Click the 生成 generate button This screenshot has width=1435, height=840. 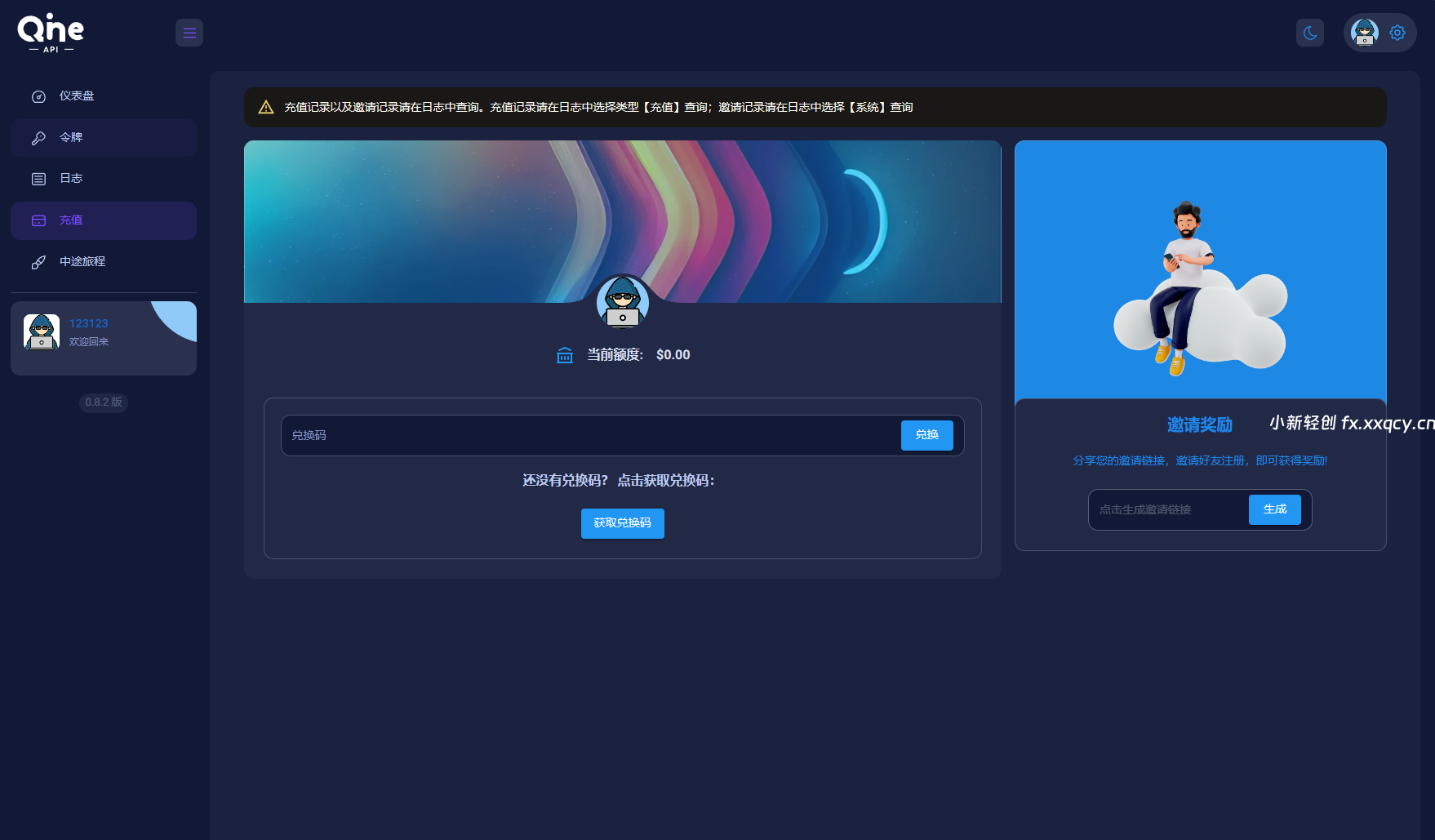(x=1275, y=509)
